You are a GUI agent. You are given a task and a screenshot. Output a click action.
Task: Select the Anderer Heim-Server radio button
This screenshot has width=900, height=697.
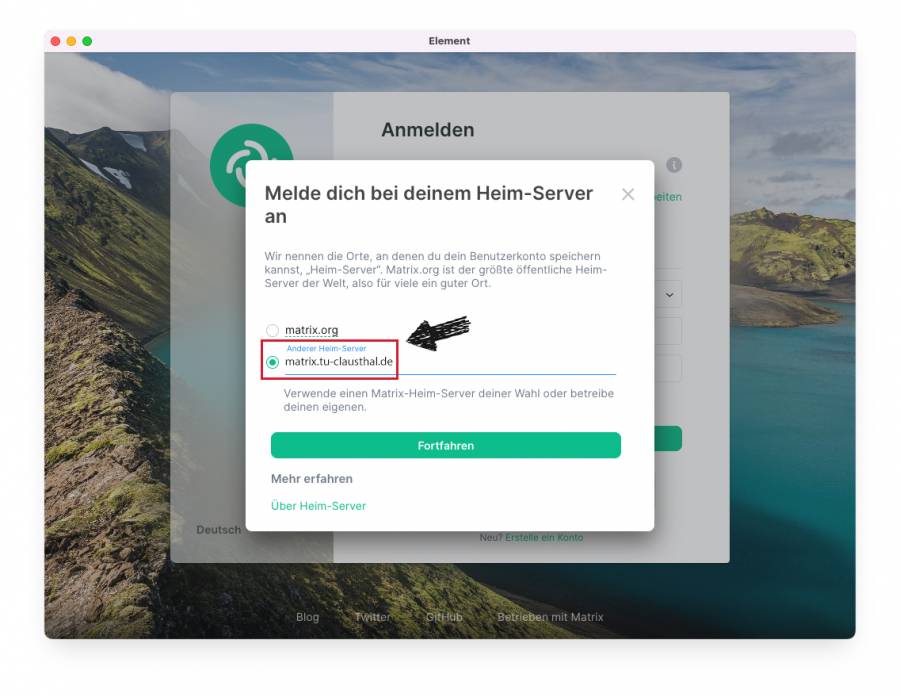coord(272,362)
